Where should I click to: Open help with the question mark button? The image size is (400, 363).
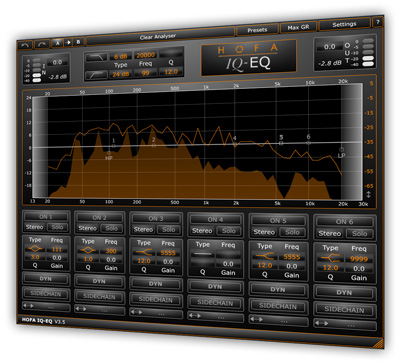pyautogui.click(x=377, y=22)
